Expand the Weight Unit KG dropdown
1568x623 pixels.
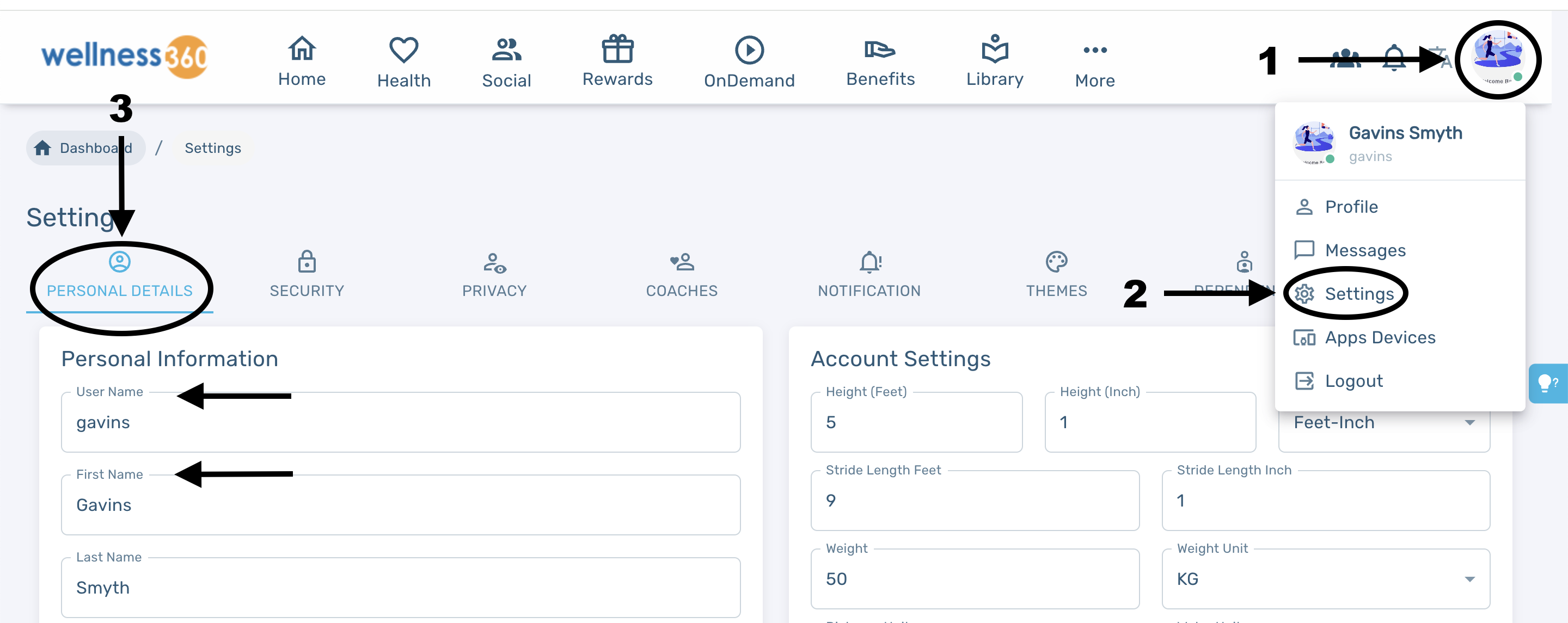[x=1325, y=578]
